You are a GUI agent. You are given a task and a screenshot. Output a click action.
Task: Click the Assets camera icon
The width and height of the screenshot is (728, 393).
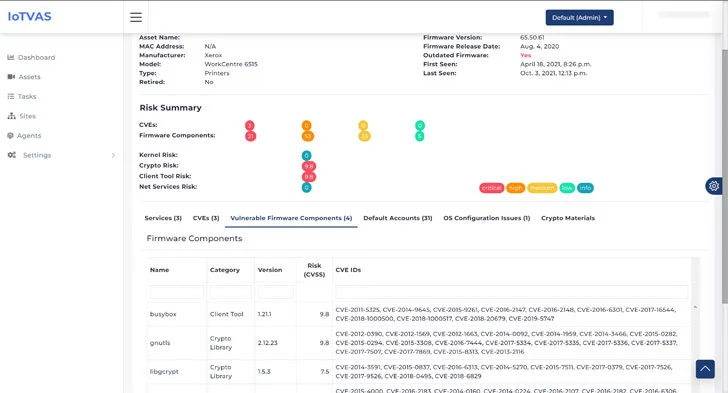tap(11, 77)
